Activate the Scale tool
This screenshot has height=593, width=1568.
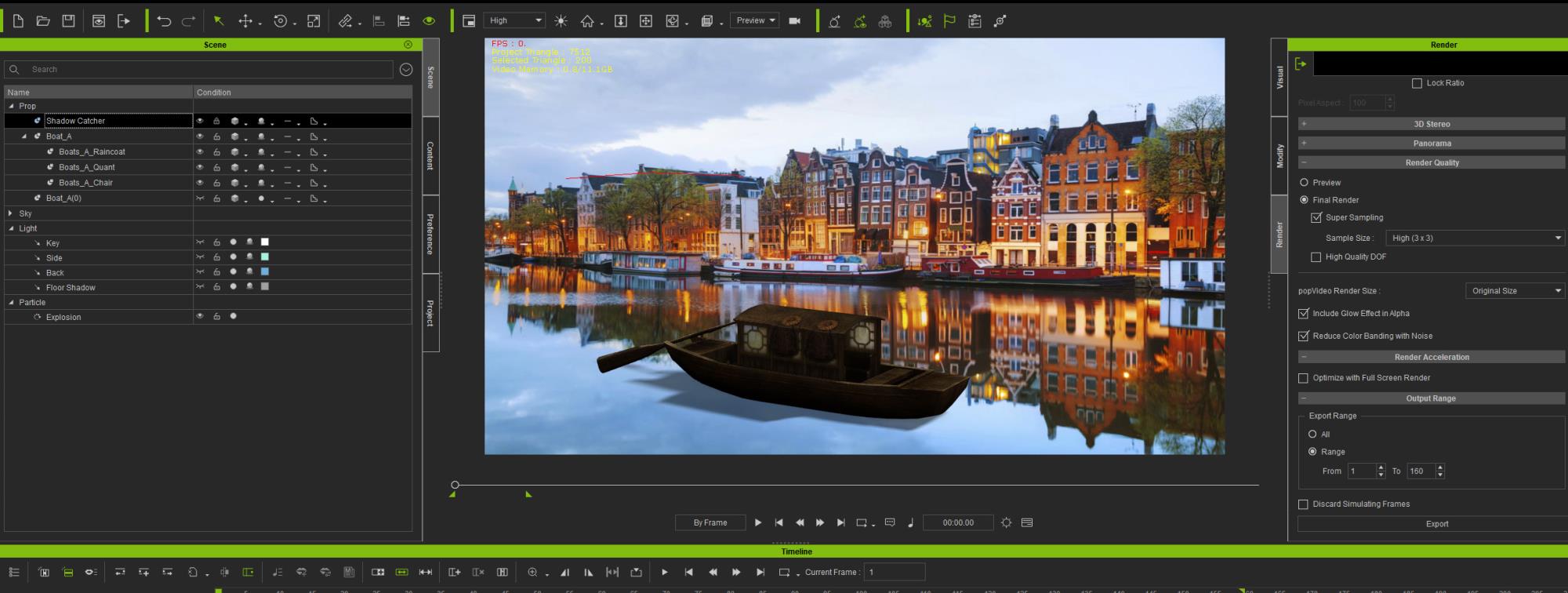point(314,21)
